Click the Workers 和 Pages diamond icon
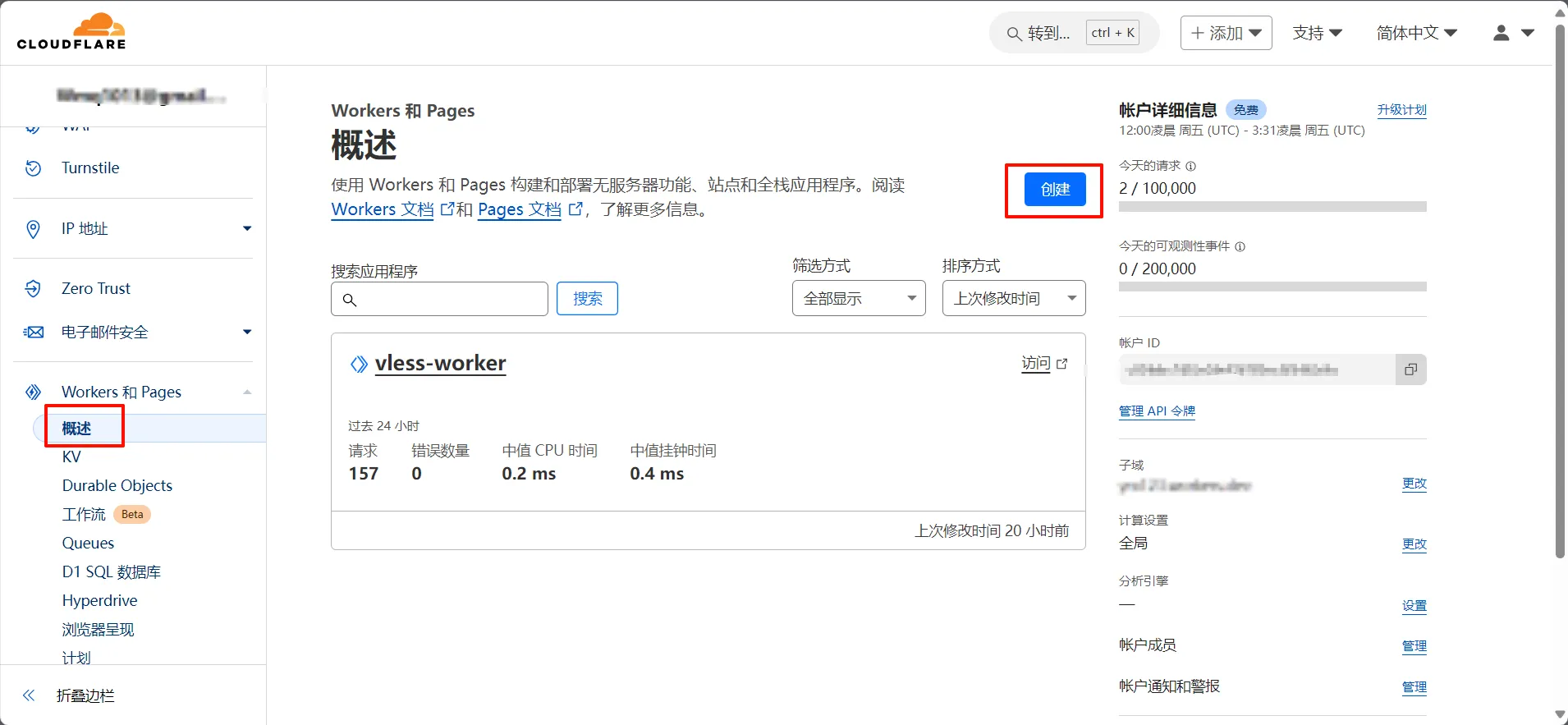This screenshot has height=725, width=1568. [33, 392]
